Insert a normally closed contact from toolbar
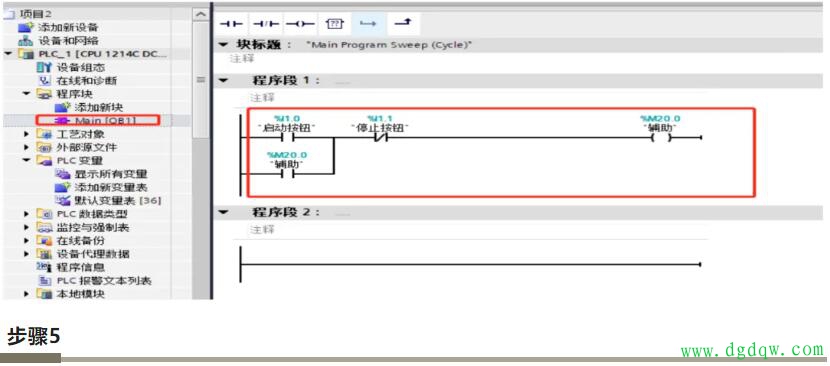 point(265,24)
